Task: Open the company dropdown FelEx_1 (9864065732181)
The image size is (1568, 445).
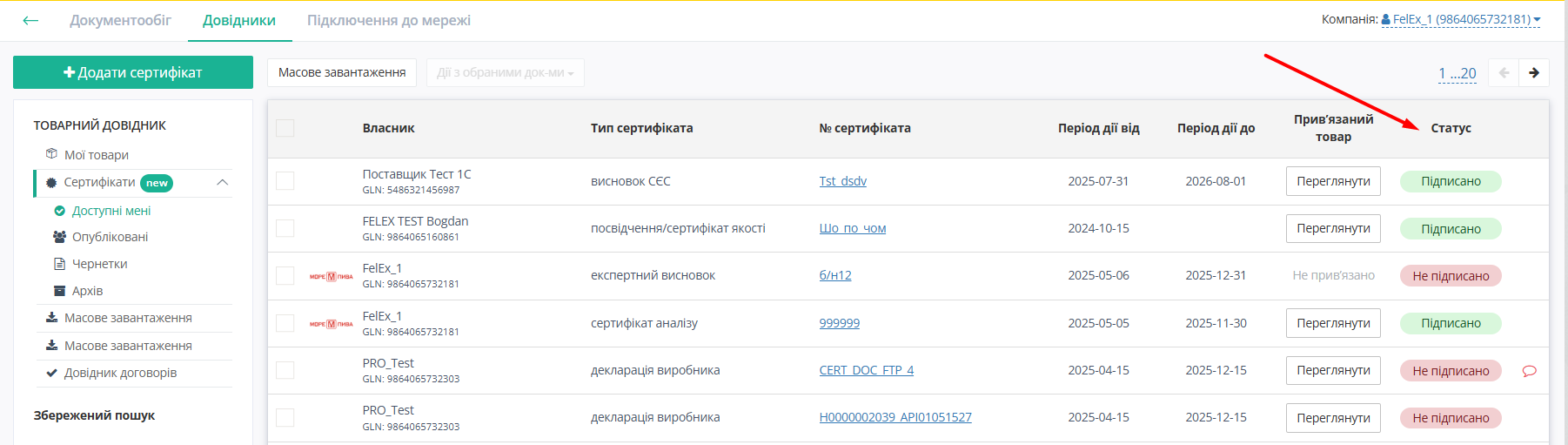Action: (1461, 19)
